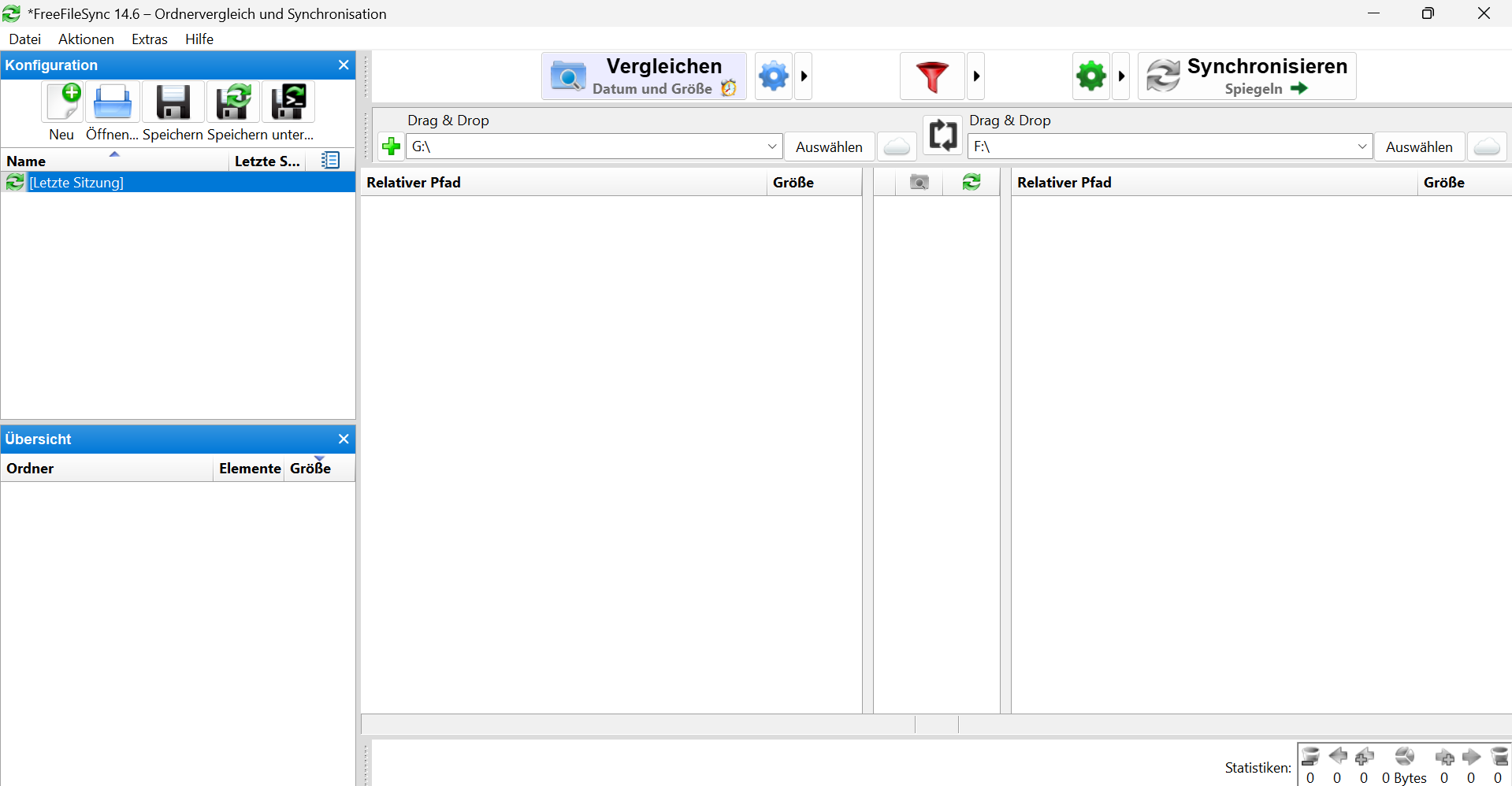Minimize the FreeFileSync window

pos(1374,13)
